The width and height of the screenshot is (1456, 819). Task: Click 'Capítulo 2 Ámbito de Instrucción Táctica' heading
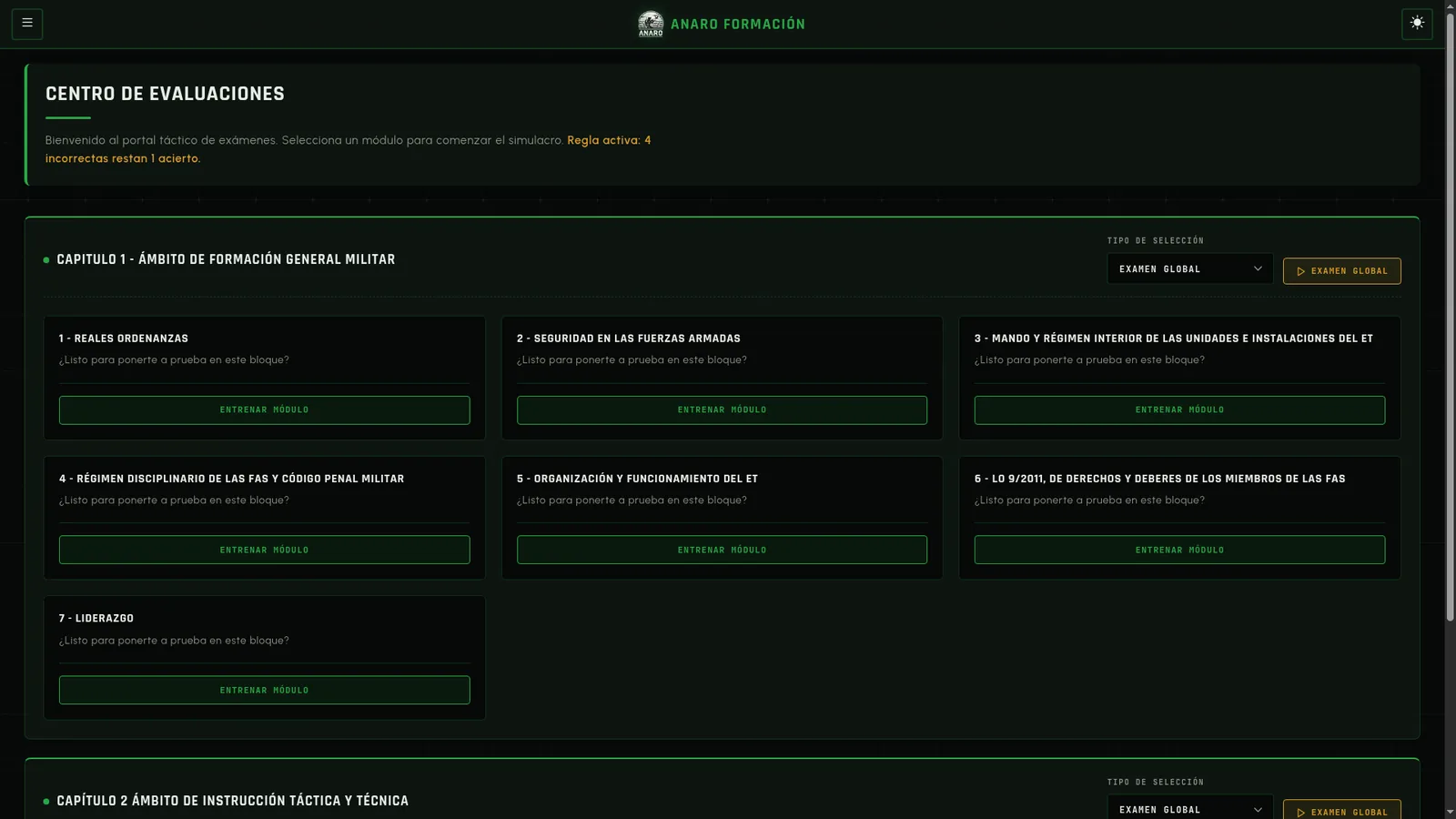click(x=232, y=801)
